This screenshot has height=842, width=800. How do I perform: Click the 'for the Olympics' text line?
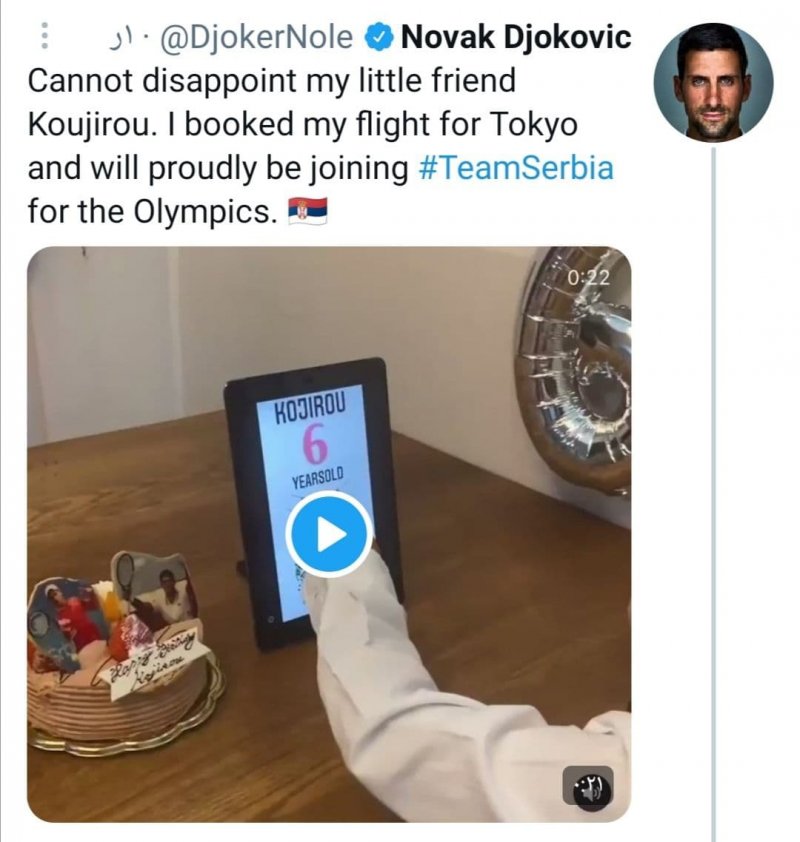[x=151, y=211]
